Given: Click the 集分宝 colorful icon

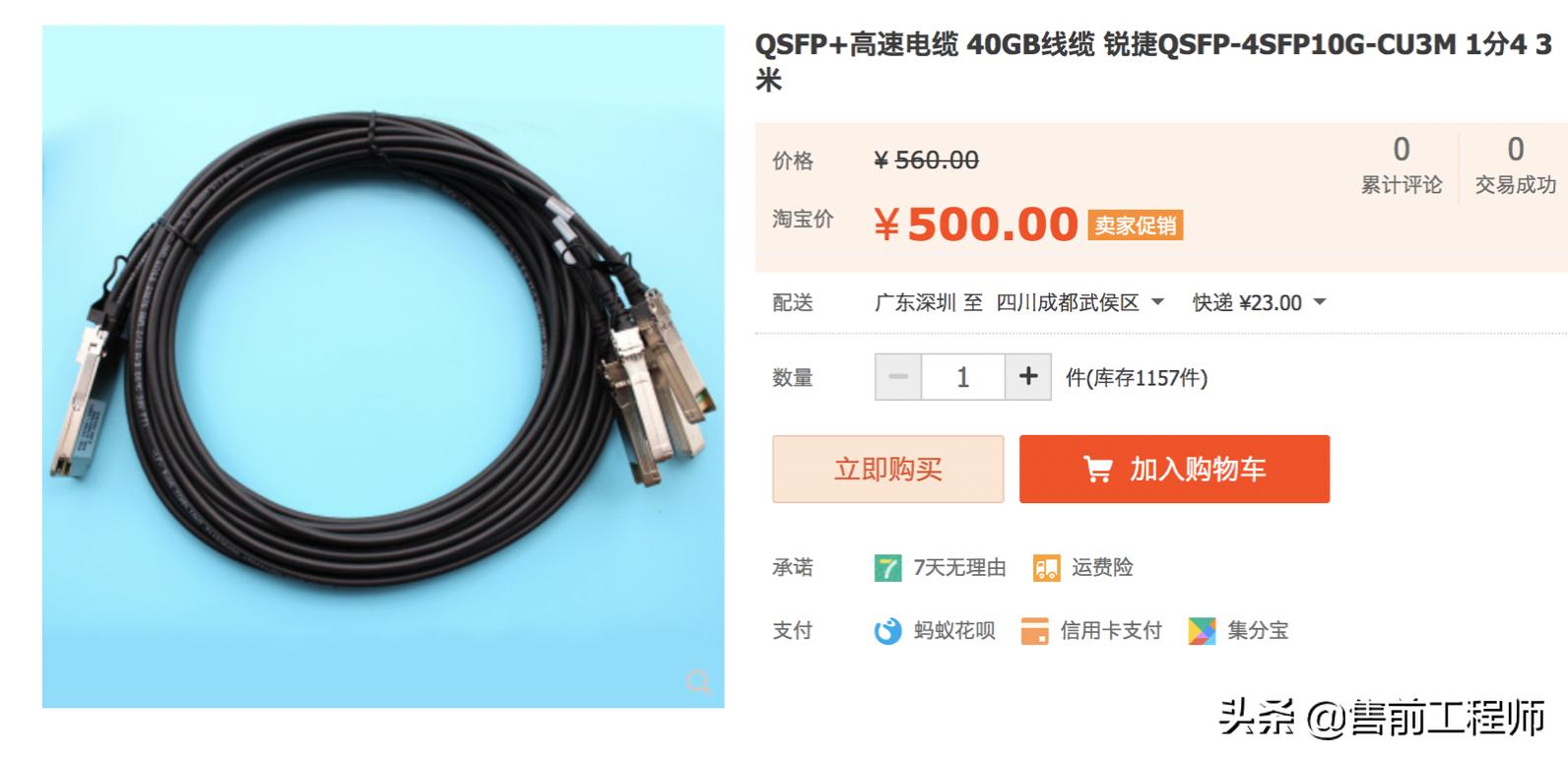Looking at the screenshot, I should pos(1202,631).
